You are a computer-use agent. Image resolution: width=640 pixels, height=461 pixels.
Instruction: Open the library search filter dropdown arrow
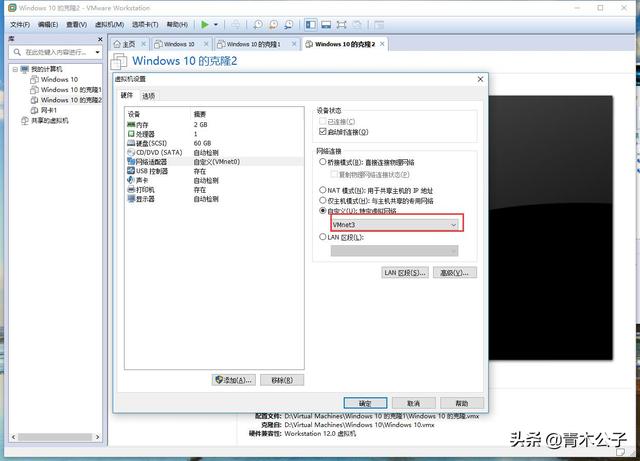[x=97, y=52]
